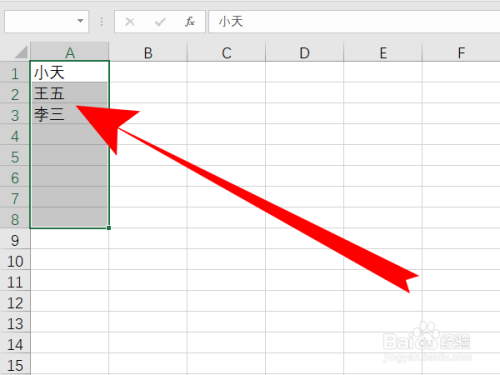
Task: Select the row 1 header
Action: (x=15, y=72)
